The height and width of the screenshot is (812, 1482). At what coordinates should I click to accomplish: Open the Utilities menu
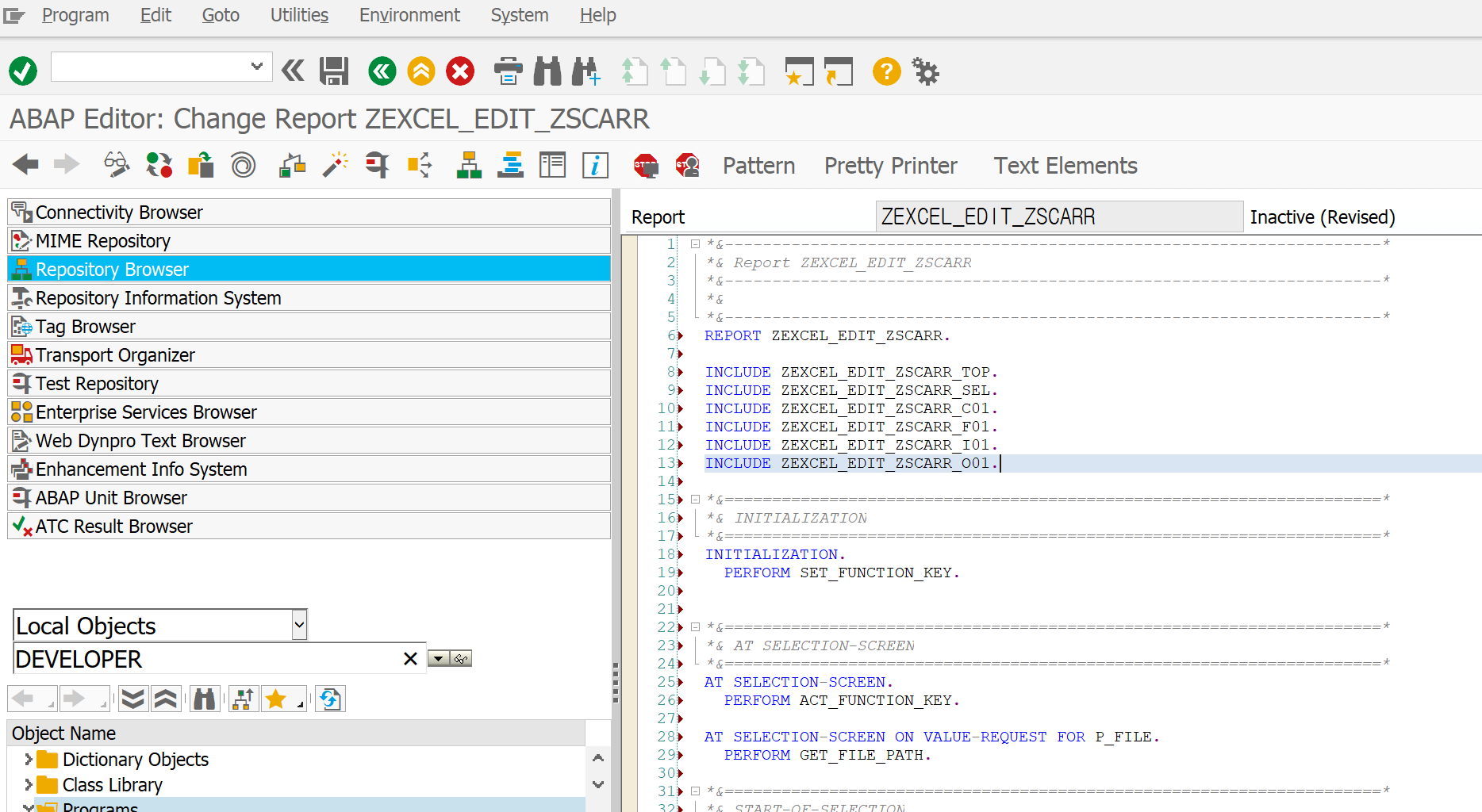coord(299,15)
